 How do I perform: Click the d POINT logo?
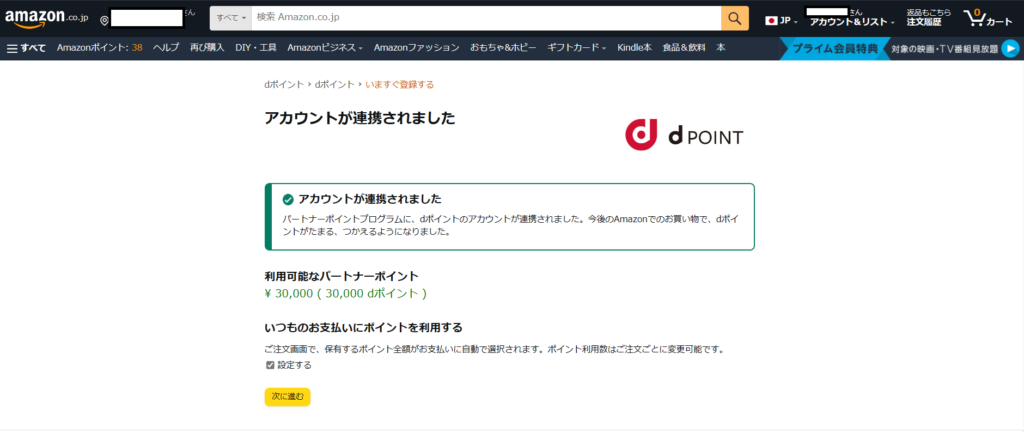point(684,134)
